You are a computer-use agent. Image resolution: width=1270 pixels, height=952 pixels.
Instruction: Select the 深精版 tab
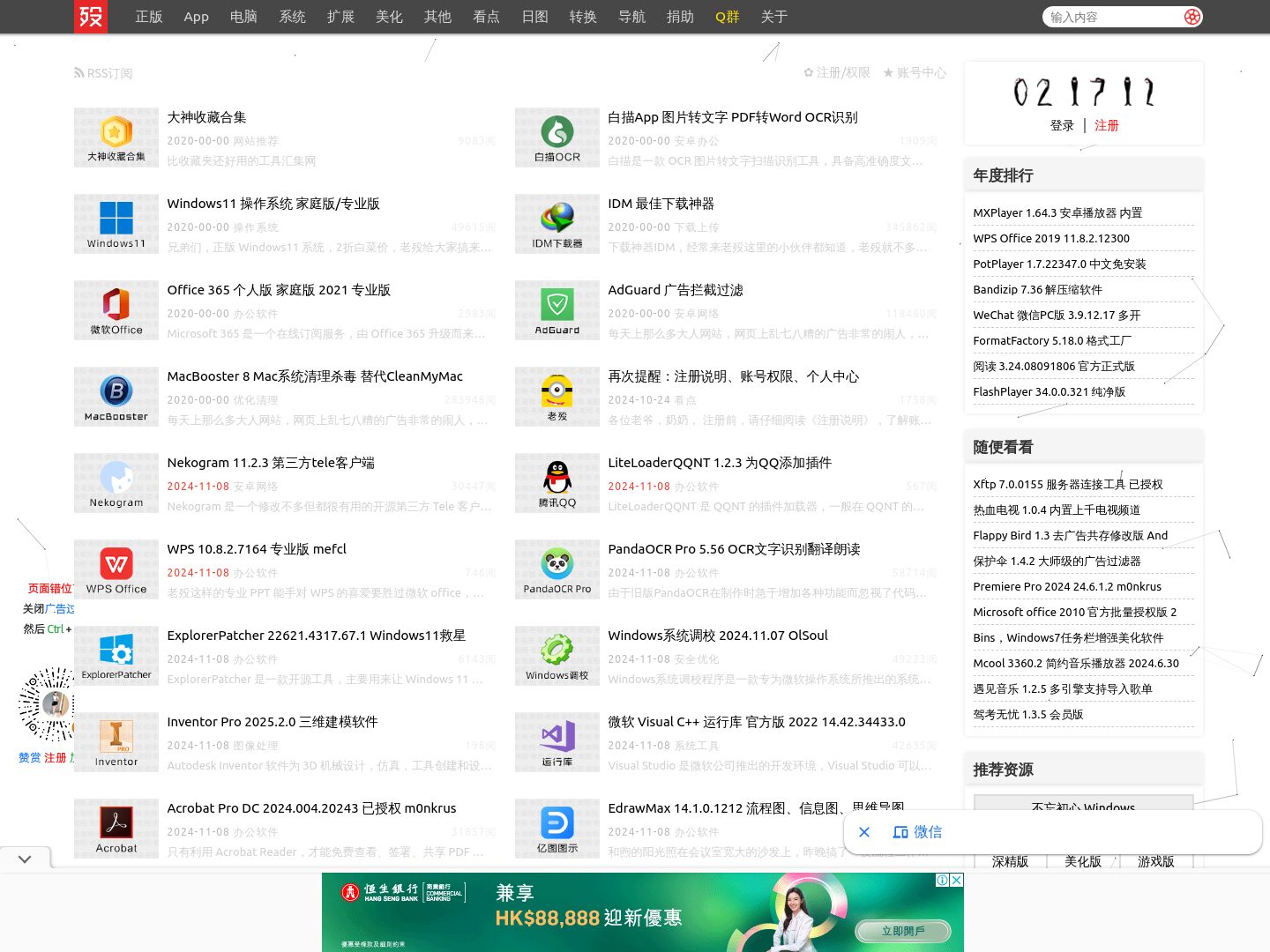1011,862
